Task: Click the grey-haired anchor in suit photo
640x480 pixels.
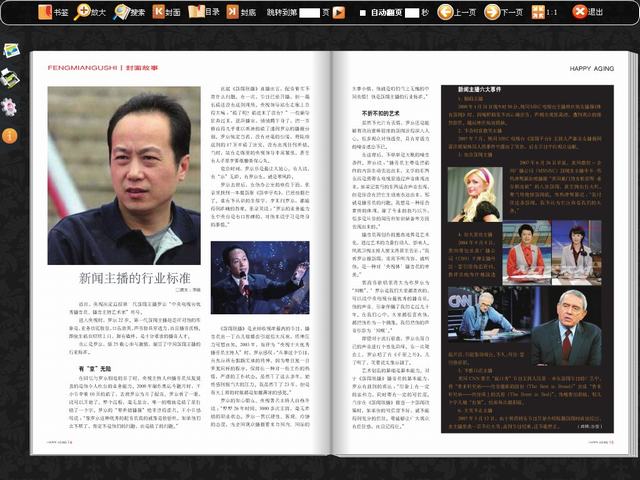Action: 567,327
